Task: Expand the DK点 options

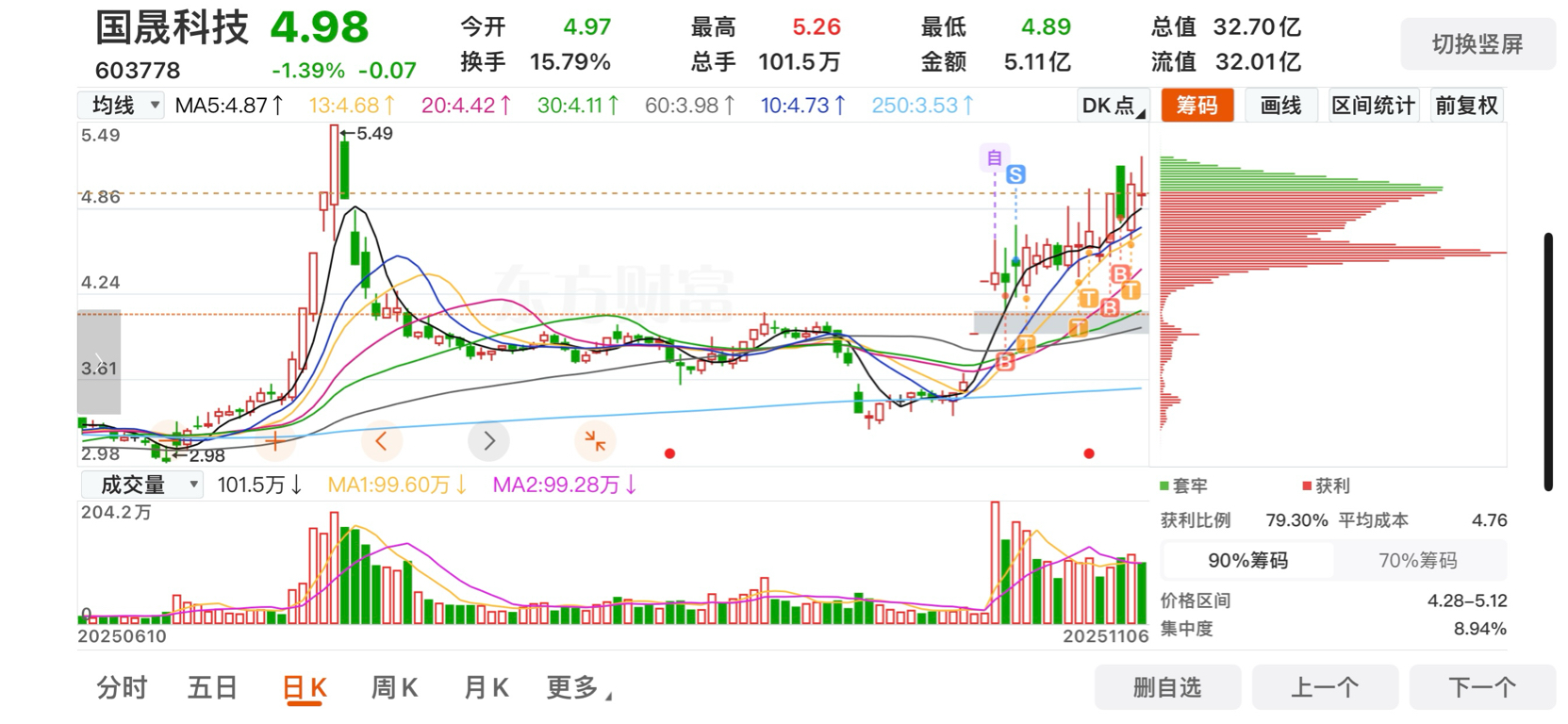Action: pos(1114,106)
